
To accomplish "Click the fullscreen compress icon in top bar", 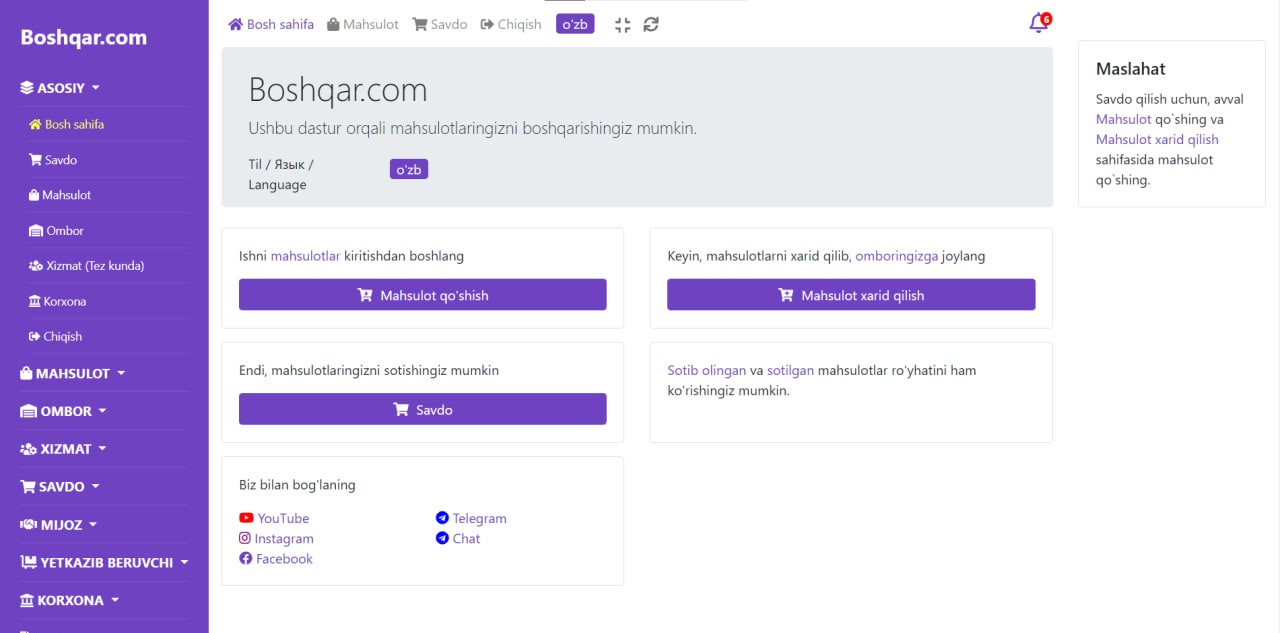I will (x=622, y=25).
